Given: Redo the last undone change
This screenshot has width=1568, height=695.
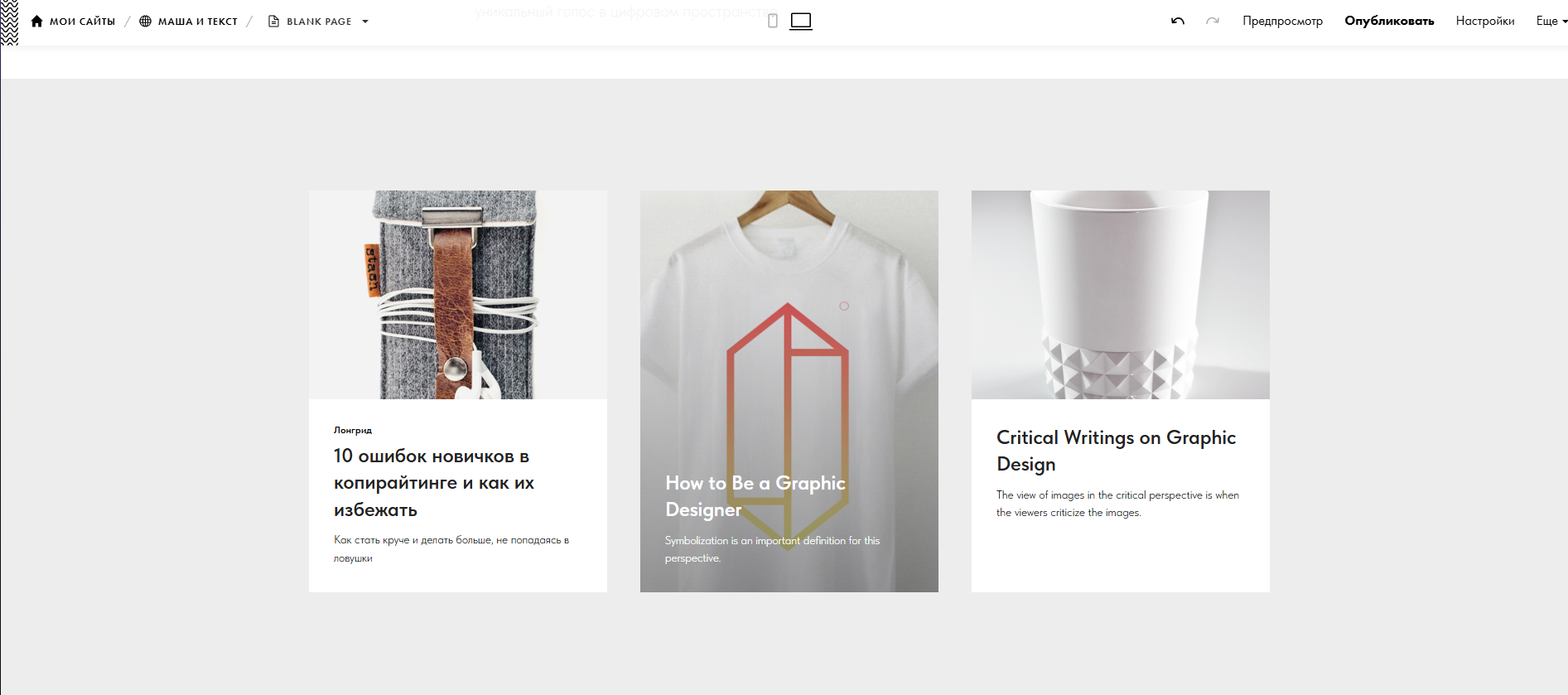Looking at the screenshot, I should pyautogui.click(x=1212, y=21).
